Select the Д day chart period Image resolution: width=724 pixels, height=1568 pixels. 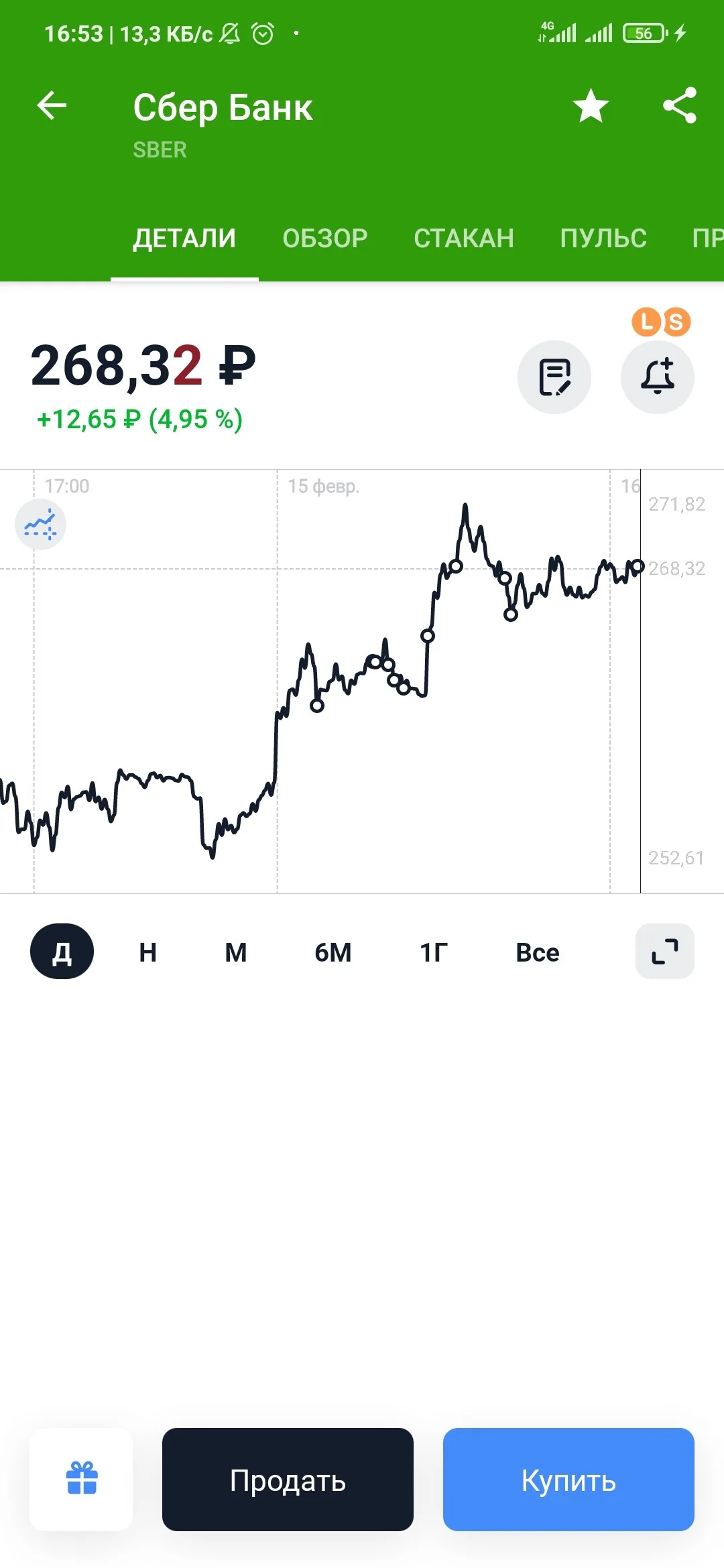(62, 952)
